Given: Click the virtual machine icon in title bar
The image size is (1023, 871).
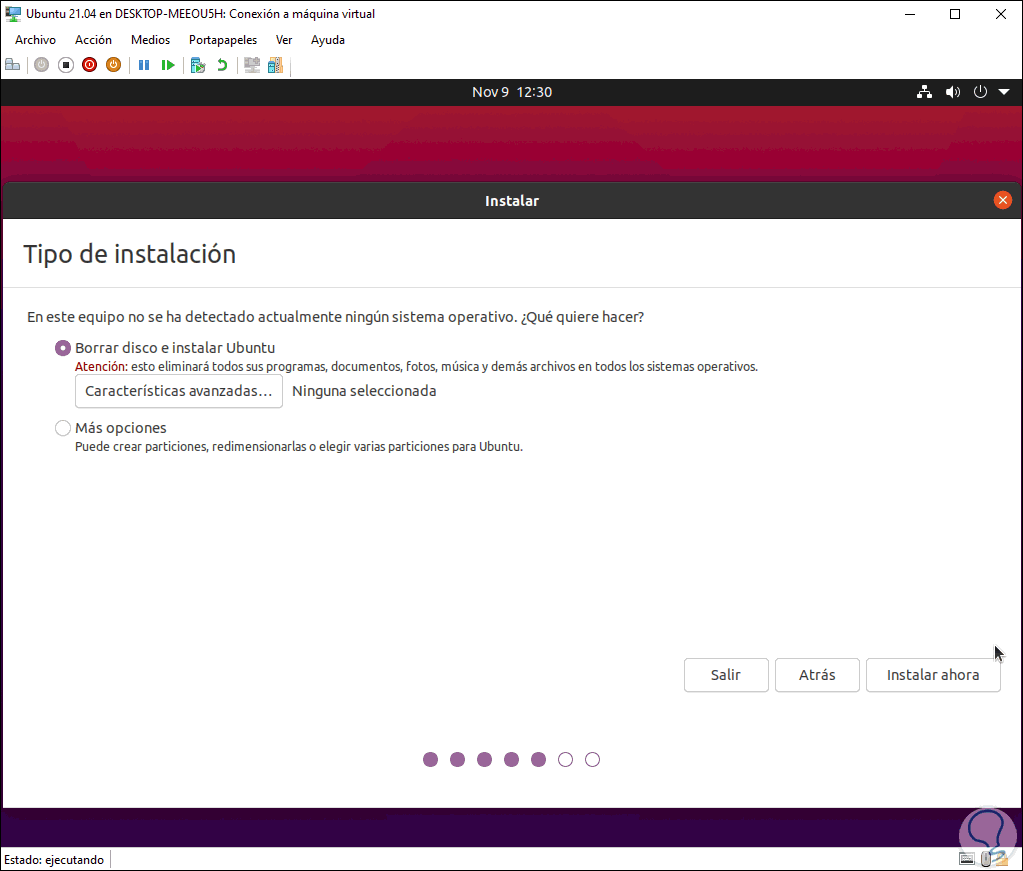Looking at the screenshot, I should click(12, 14).
